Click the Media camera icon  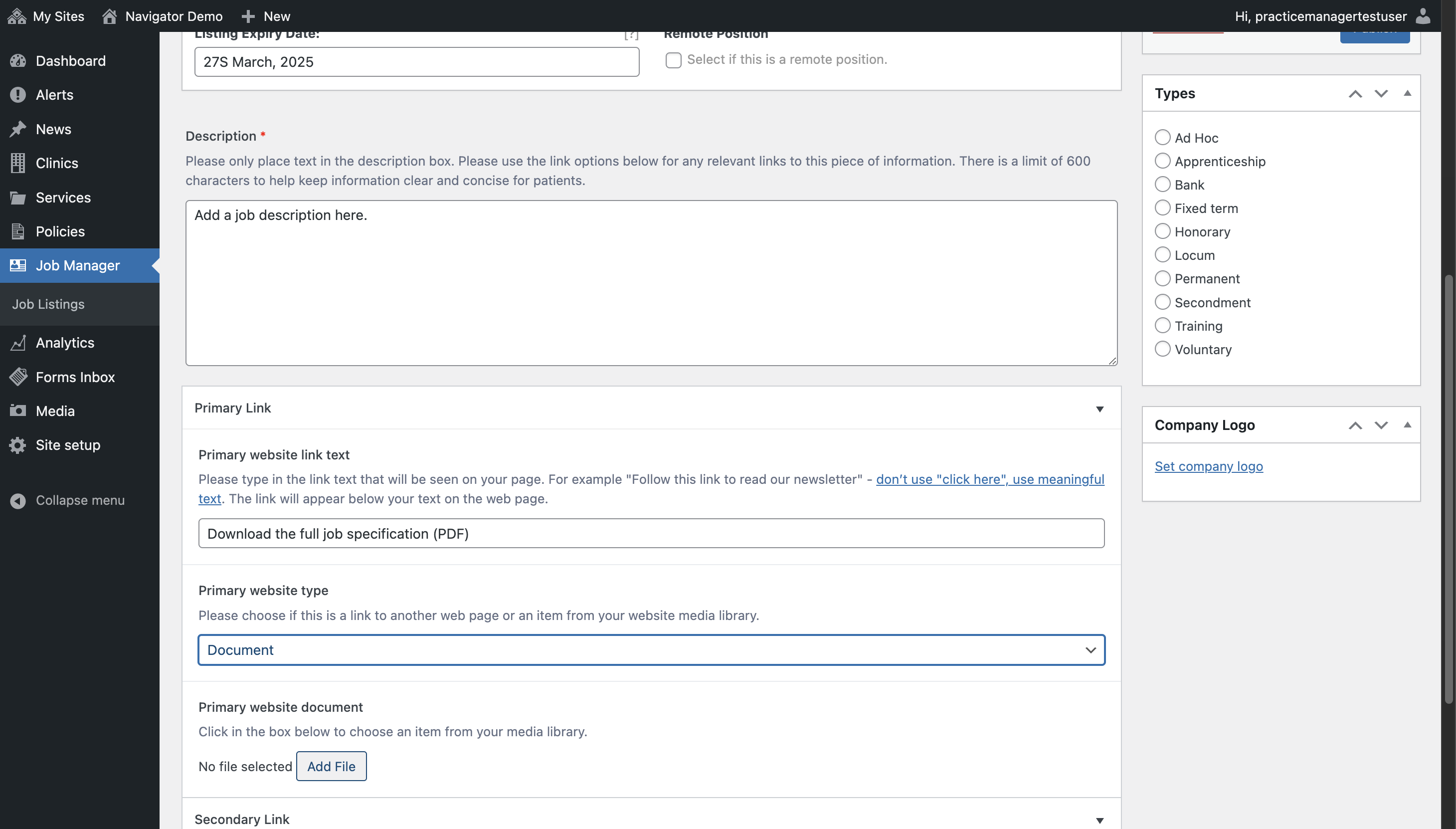pyautogui.click(x=18, y=411)
